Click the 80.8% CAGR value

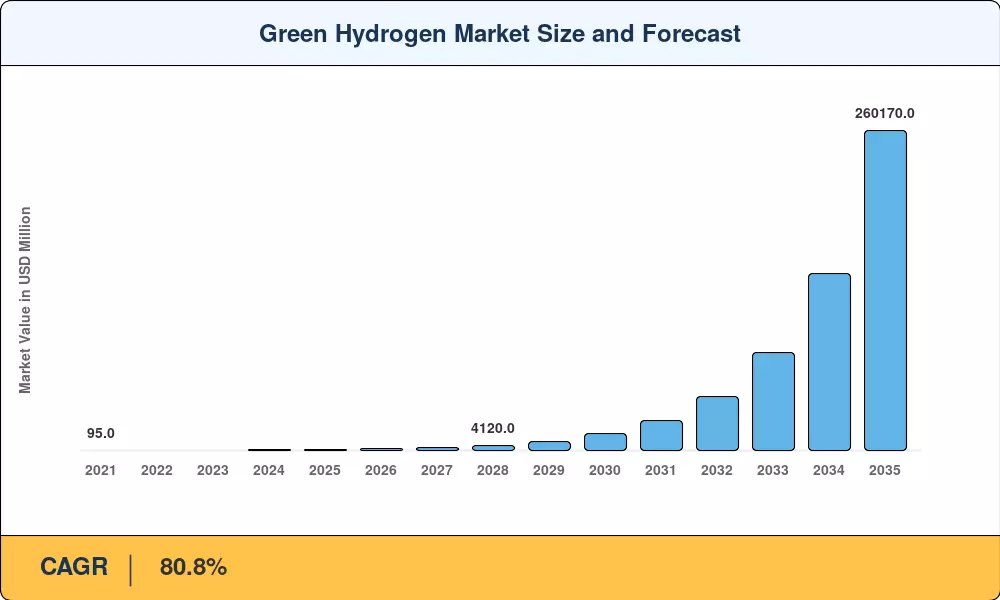(x=193, y=567)
